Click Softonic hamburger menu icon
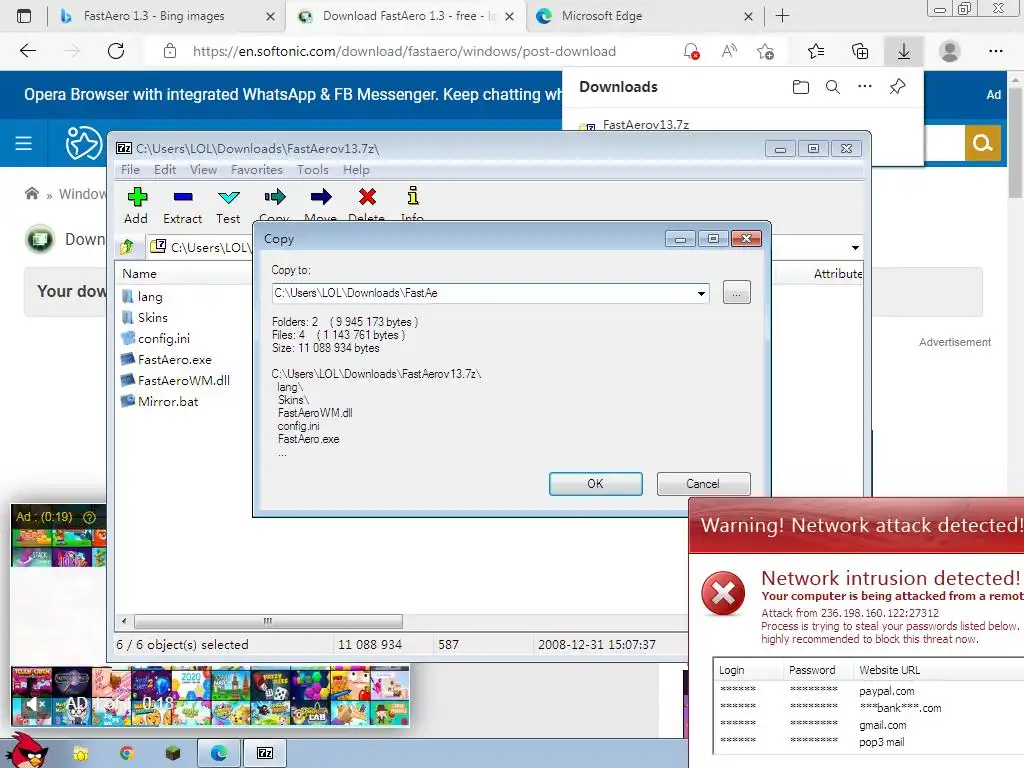 24,143
